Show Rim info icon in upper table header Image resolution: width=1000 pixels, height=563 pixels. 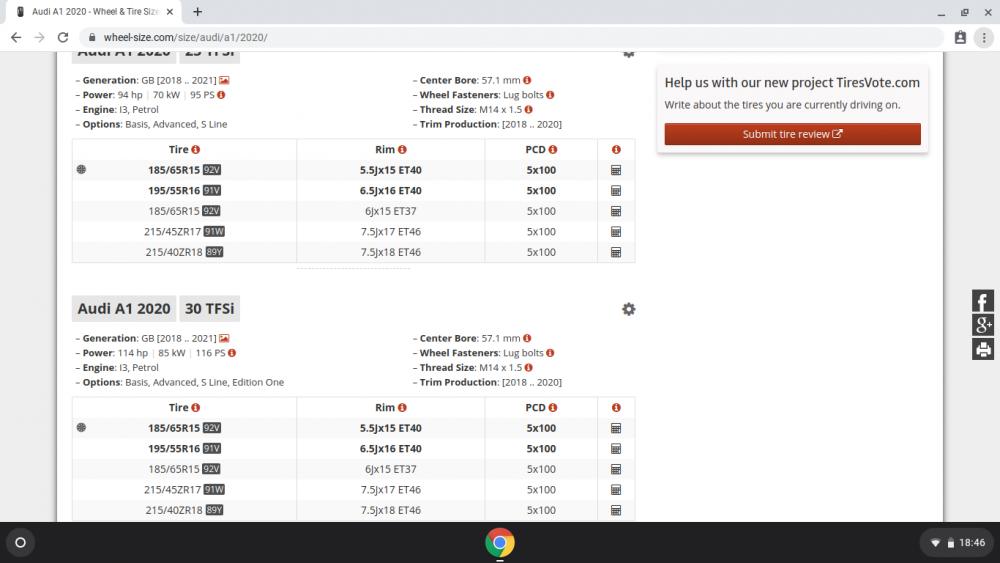coord(402,149)
